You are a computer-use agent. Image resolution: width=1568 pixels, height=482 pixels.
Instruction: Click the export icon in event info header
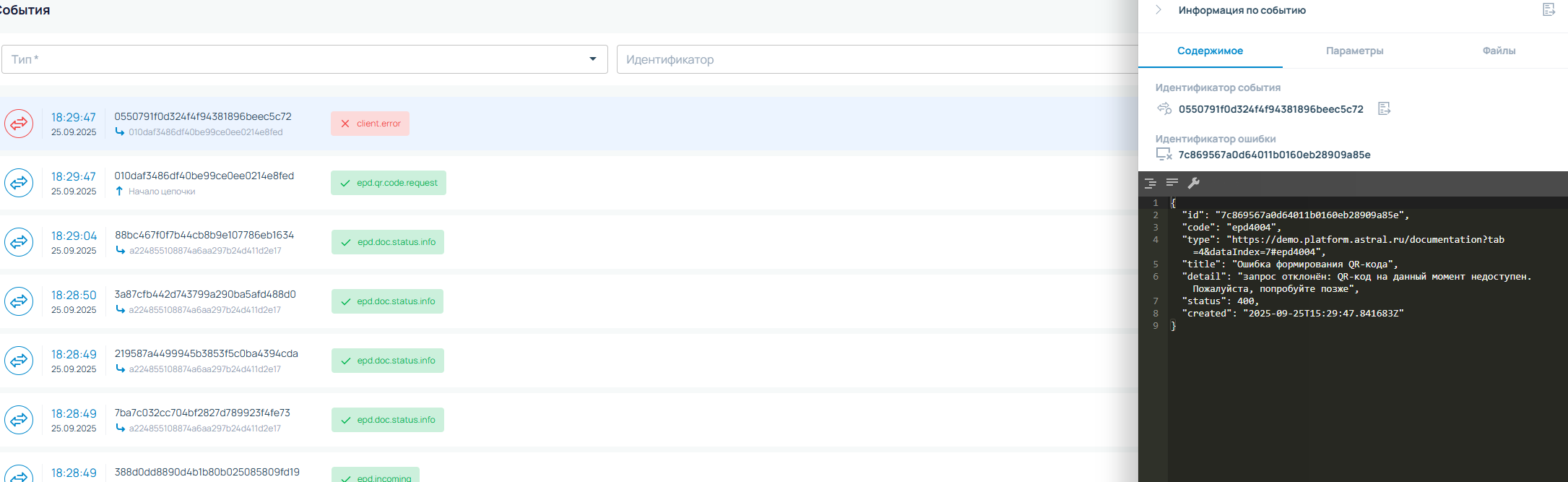[1548, 9]
